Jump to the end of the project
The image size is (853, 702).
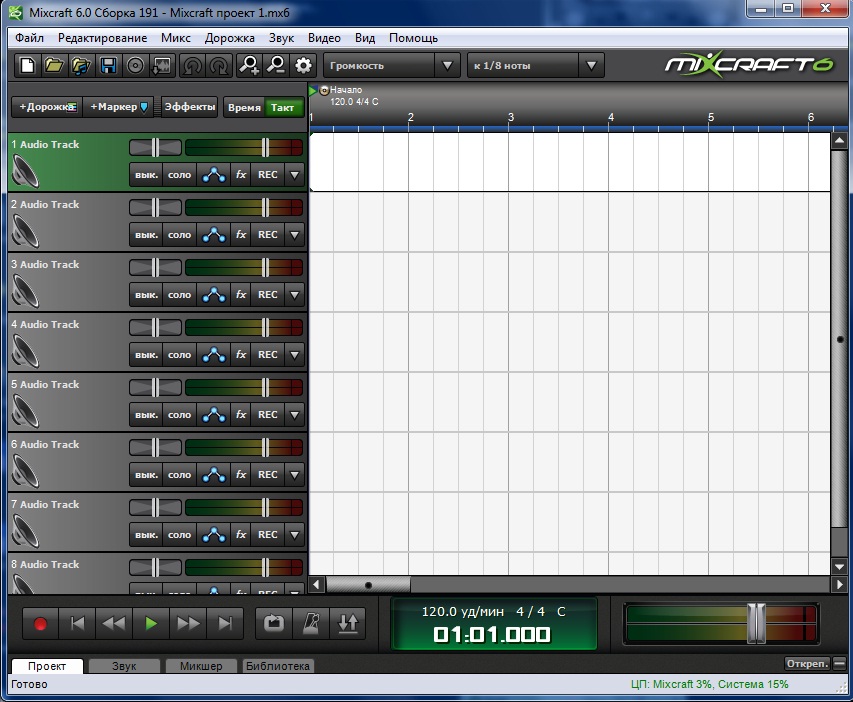[x=225, y=624]
